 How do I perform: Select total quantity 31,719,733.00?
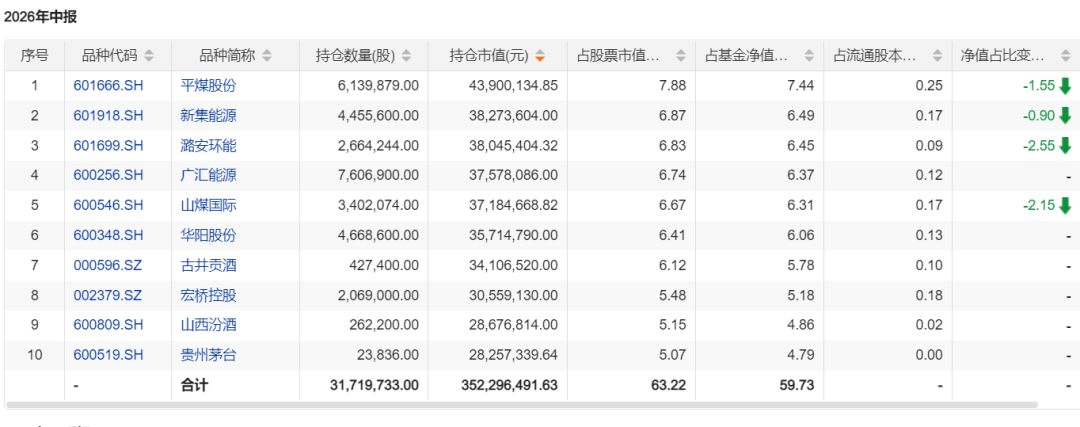375,386
